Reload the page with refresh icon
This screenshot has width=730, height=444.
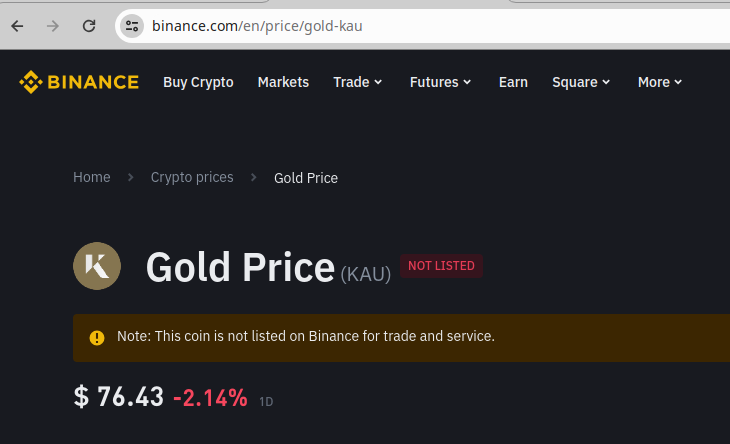pos(89,26)
